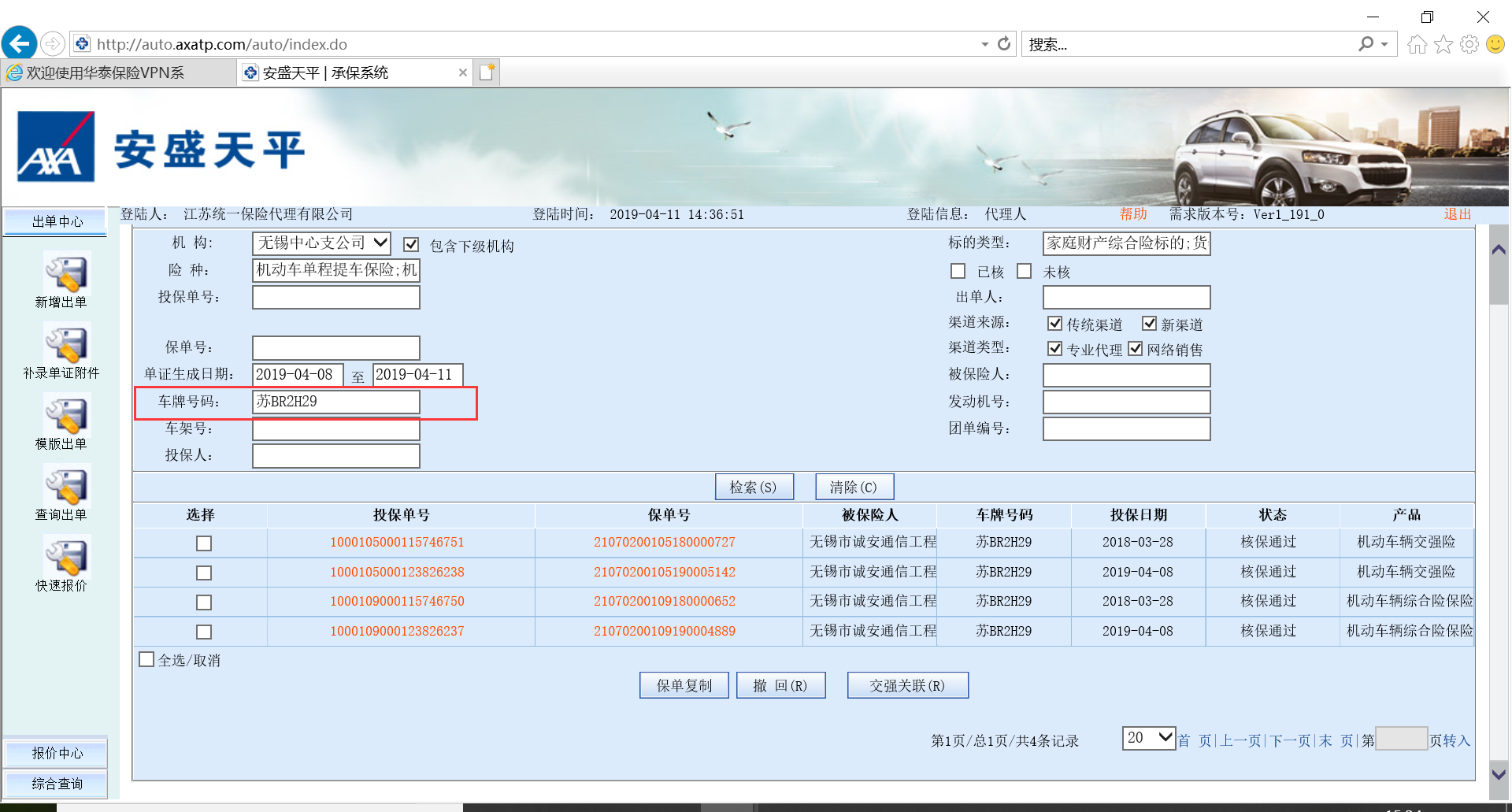Open the 报价中心 menu section
The image size is (1512, 812).
pos(57,753)
